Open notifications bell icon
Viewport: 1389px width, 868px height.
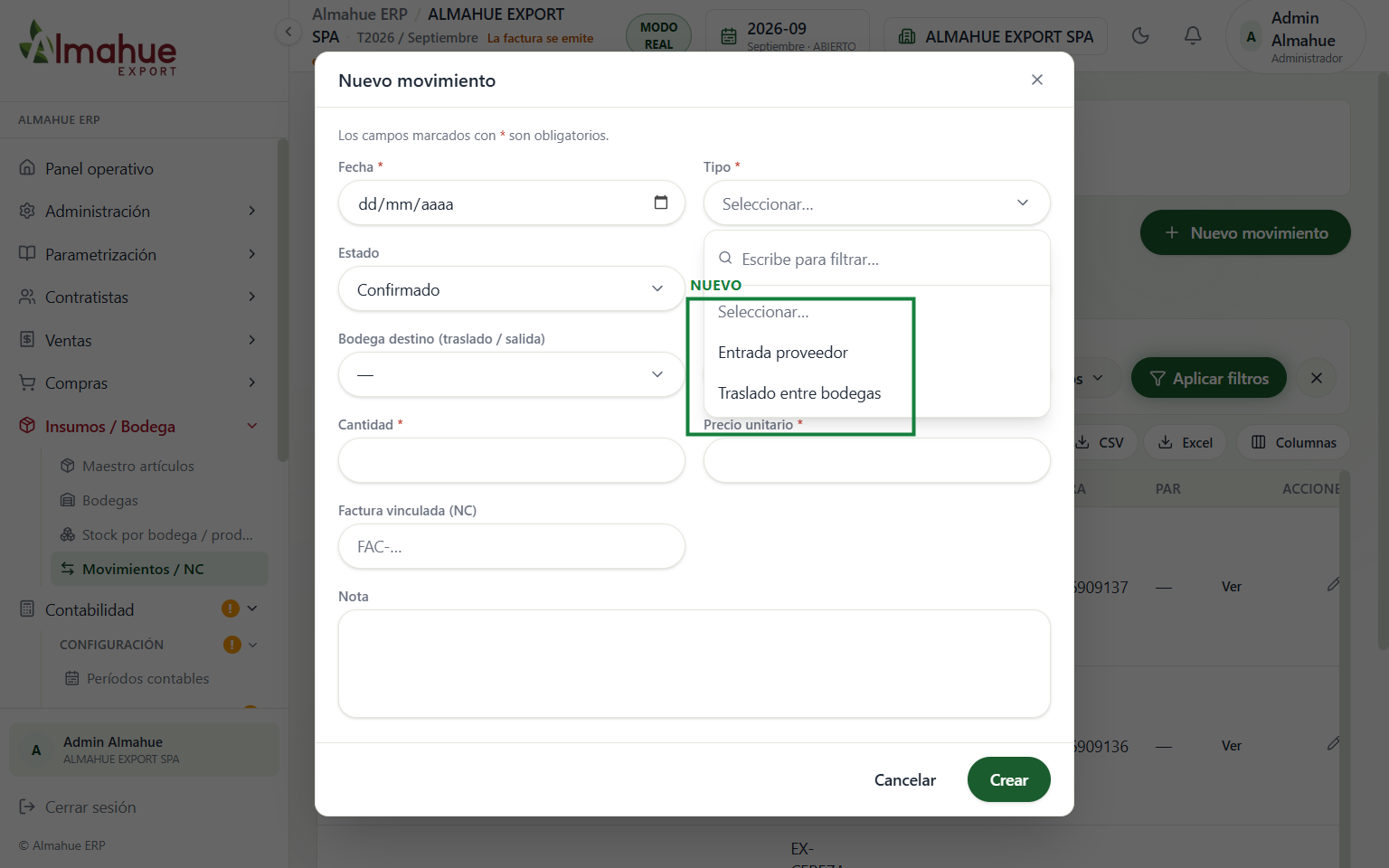pos(1193,36)
